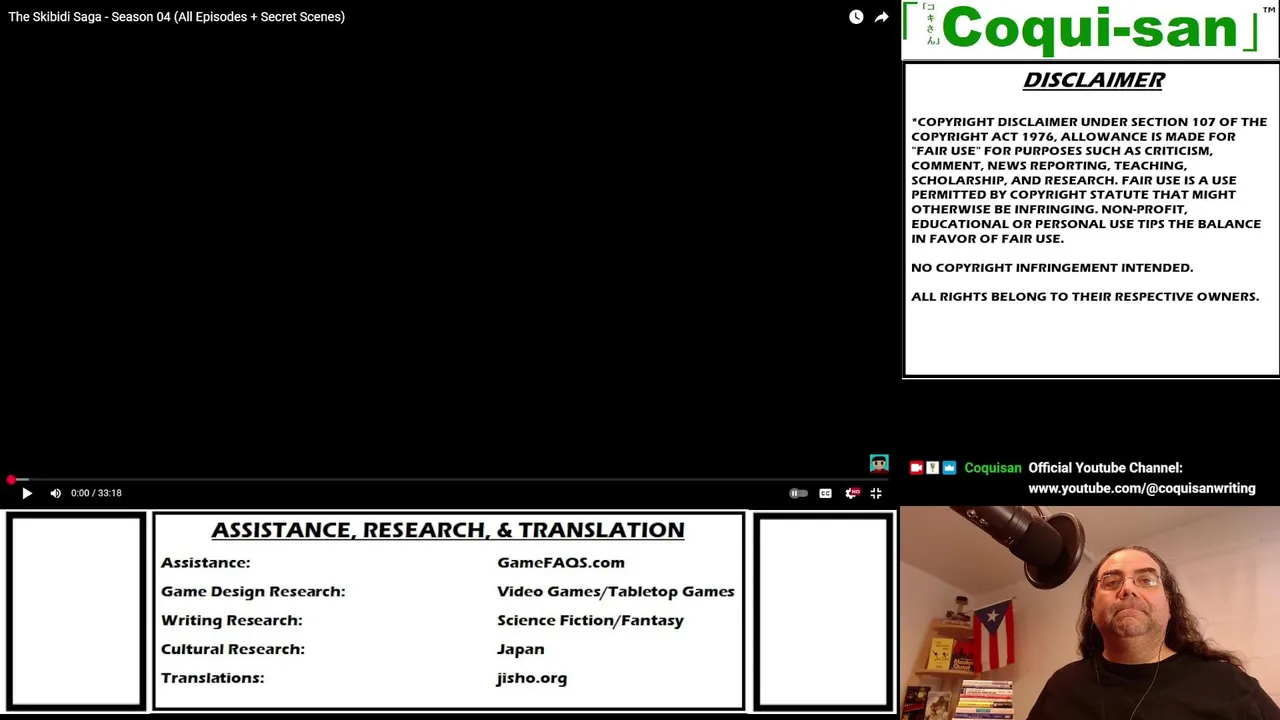Click the Game Design Research label

click(253, 591)
